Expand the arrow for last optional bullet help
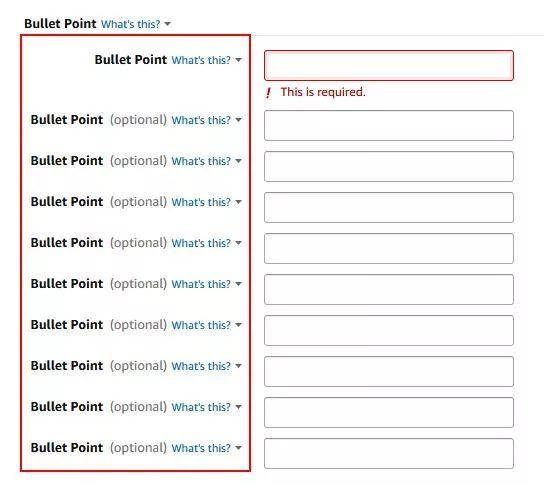 click(238, 448)
